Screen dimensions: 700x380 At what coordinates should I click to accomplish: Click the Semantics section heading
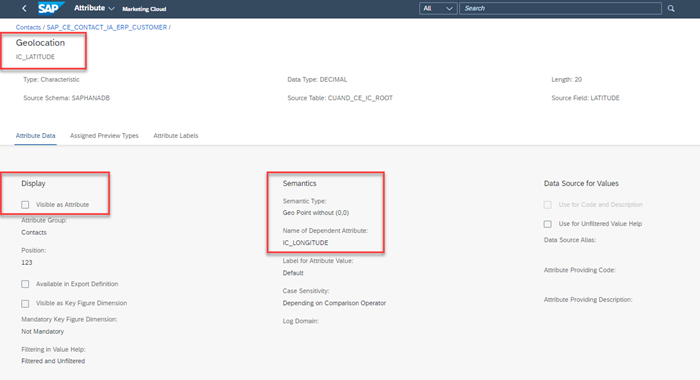click(299, 184)
